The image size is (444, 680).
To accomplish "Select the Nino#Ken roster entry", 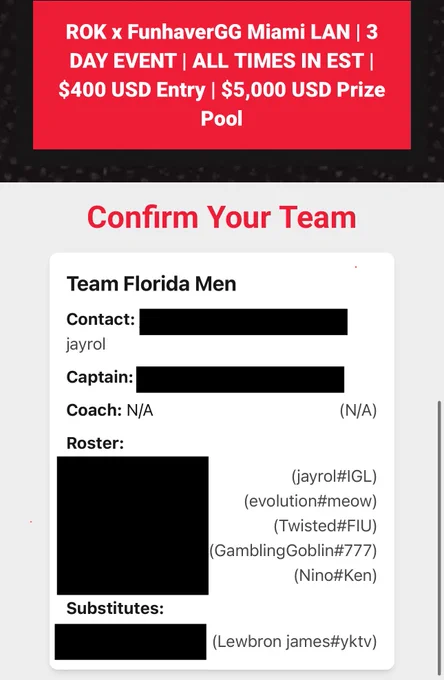I will (x=335, y=575).
